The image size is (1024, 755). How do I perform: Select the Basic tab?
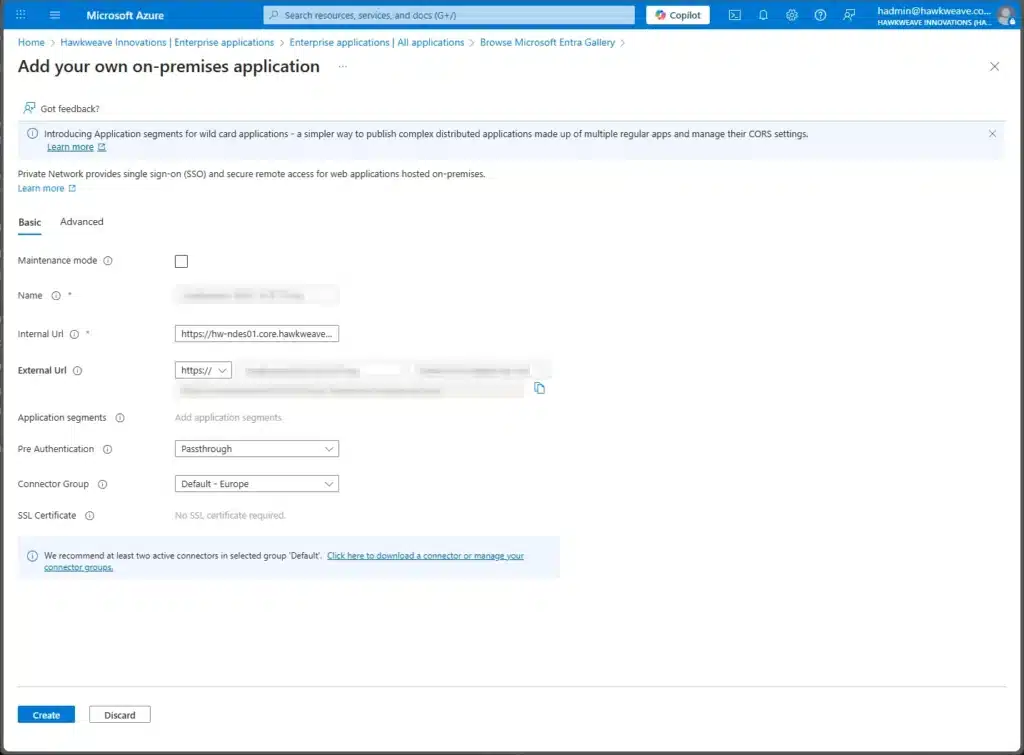pyautogui.click(x=30, y=222)
